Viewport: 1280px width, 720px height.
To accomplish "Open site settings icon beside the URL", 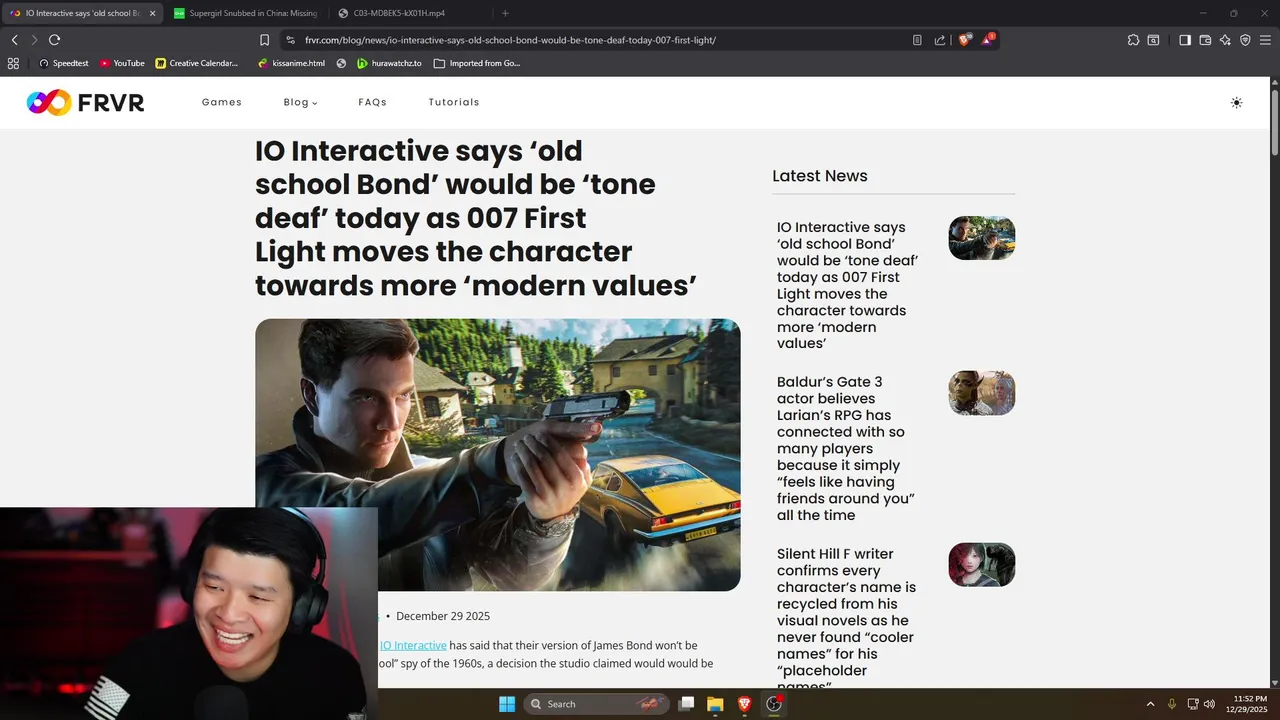I will pyautogui.click(x=290, y=40).
